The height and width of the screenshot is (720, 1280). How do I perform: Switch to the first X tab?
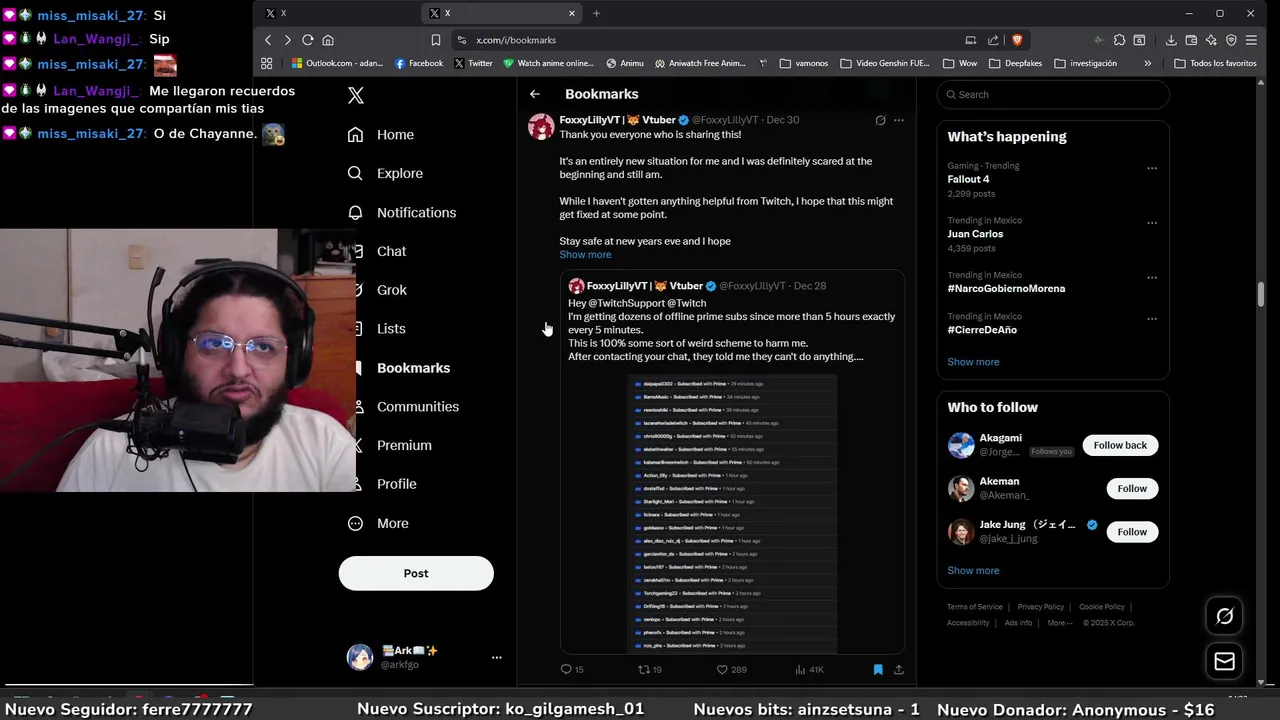[337, 13]
